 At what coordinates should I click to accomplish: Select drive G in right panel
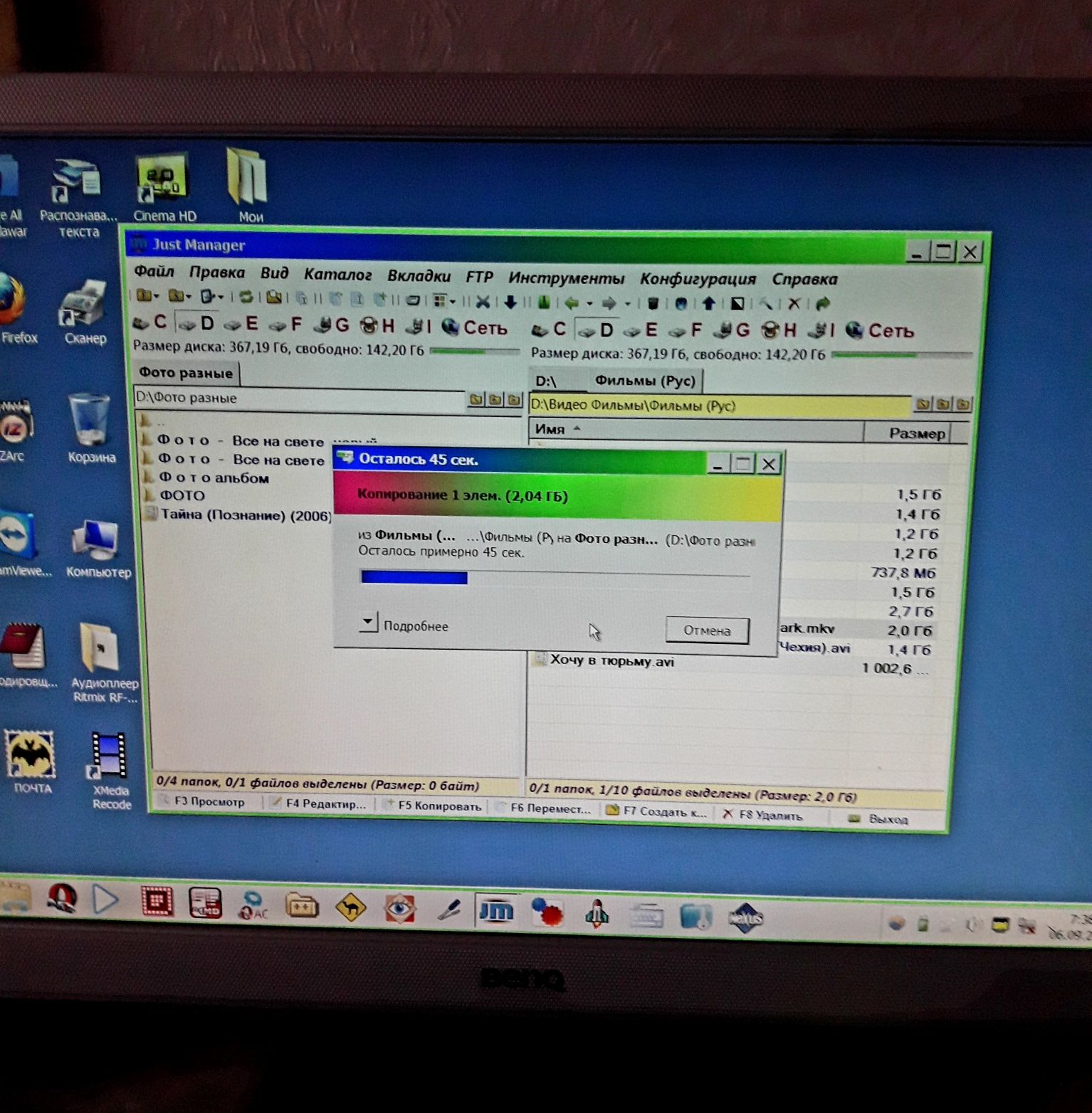pos(733,330)
